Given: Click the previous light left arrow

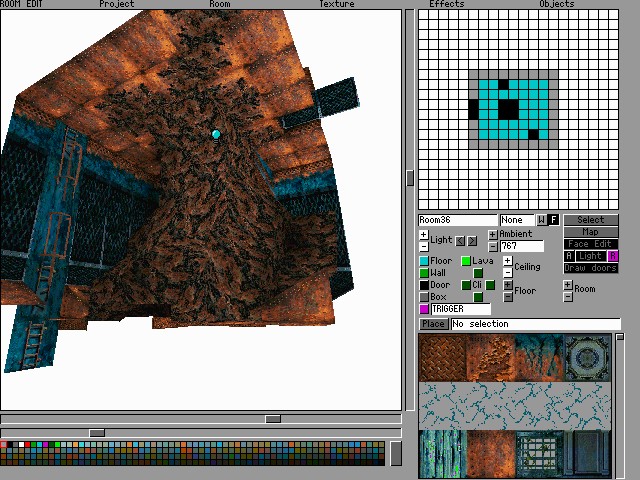Looking at the screenshot, I should coord(460,241).
